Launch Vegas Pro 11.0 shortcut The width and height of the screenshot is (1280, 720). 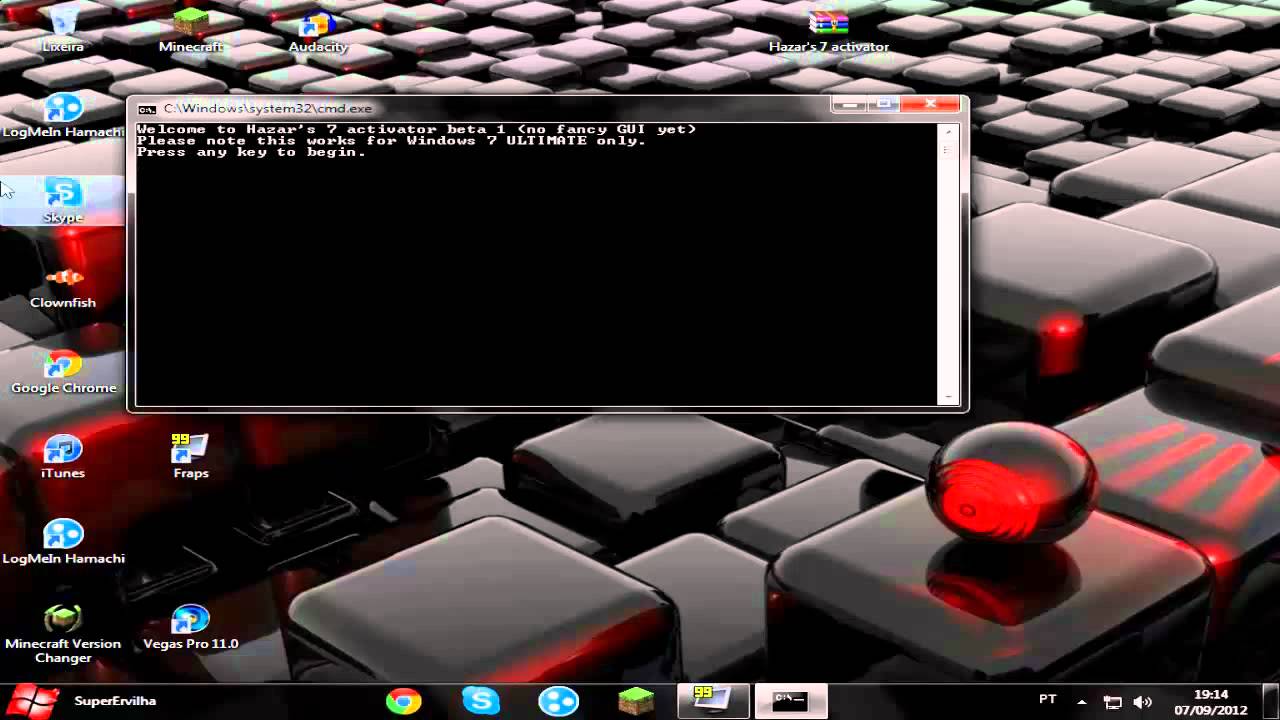[x=190, y=627]
